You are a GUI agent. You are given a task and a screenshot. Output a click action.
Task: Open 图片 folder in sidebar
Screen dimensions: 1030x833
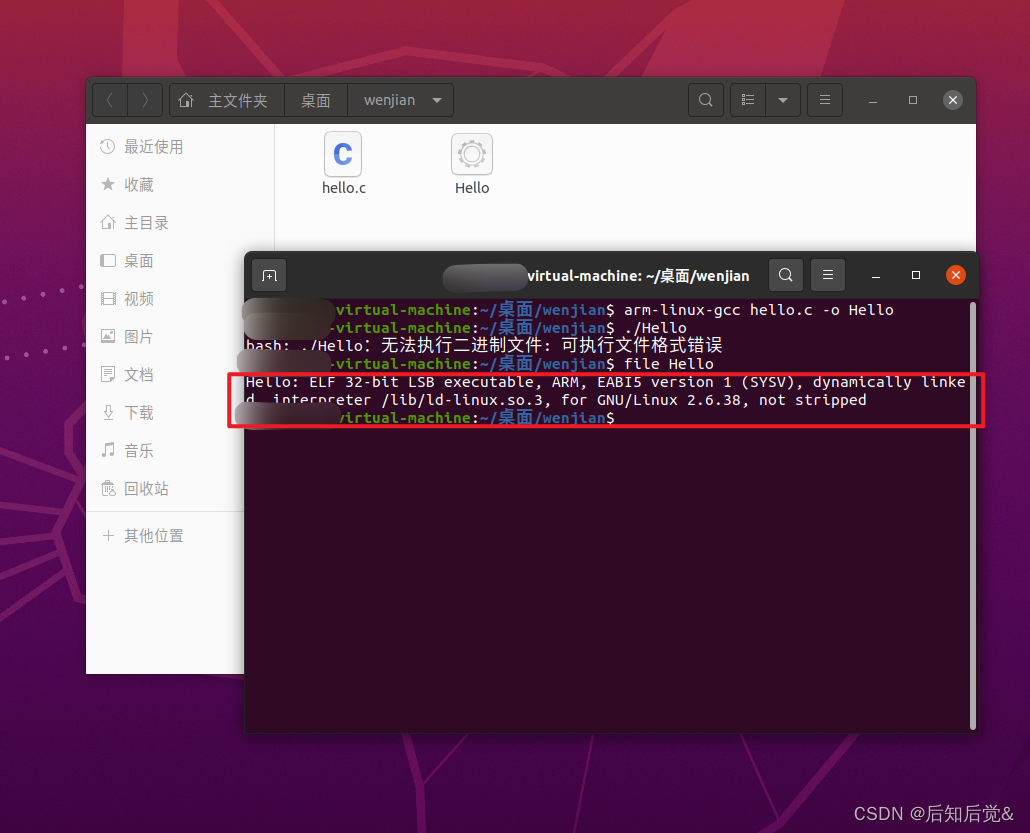coord(166,337)
